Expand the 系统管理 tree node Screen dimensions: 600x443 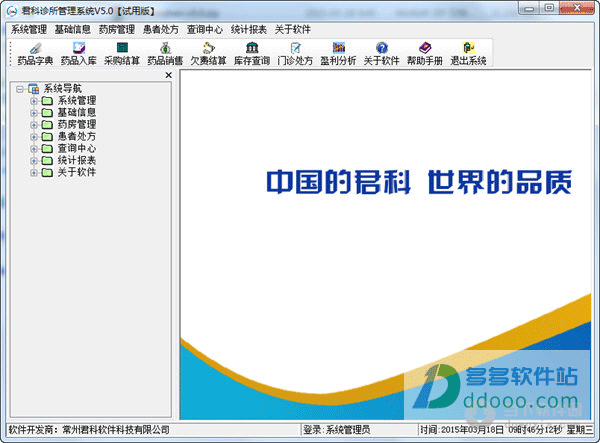click(34, 101)
